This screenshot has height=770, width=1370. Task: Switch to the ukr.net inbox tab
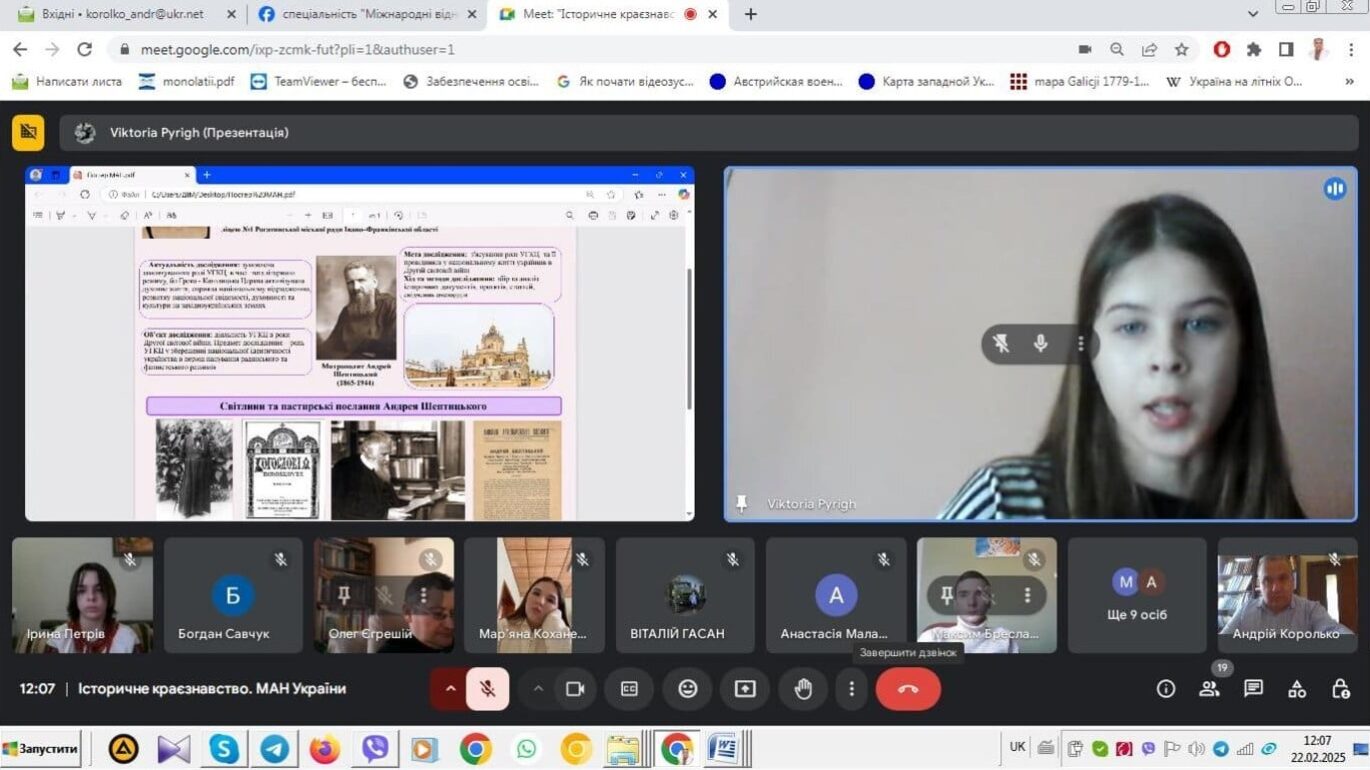point(122,14)
